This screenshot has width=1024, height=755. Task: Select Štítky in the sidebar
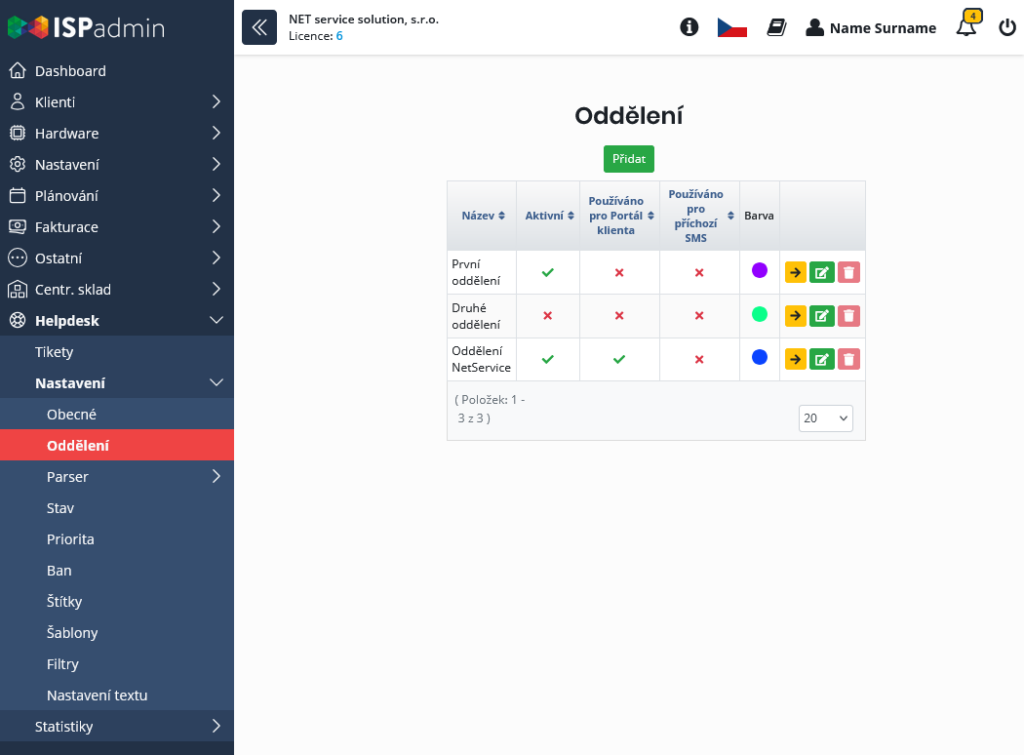coord(64,602)
